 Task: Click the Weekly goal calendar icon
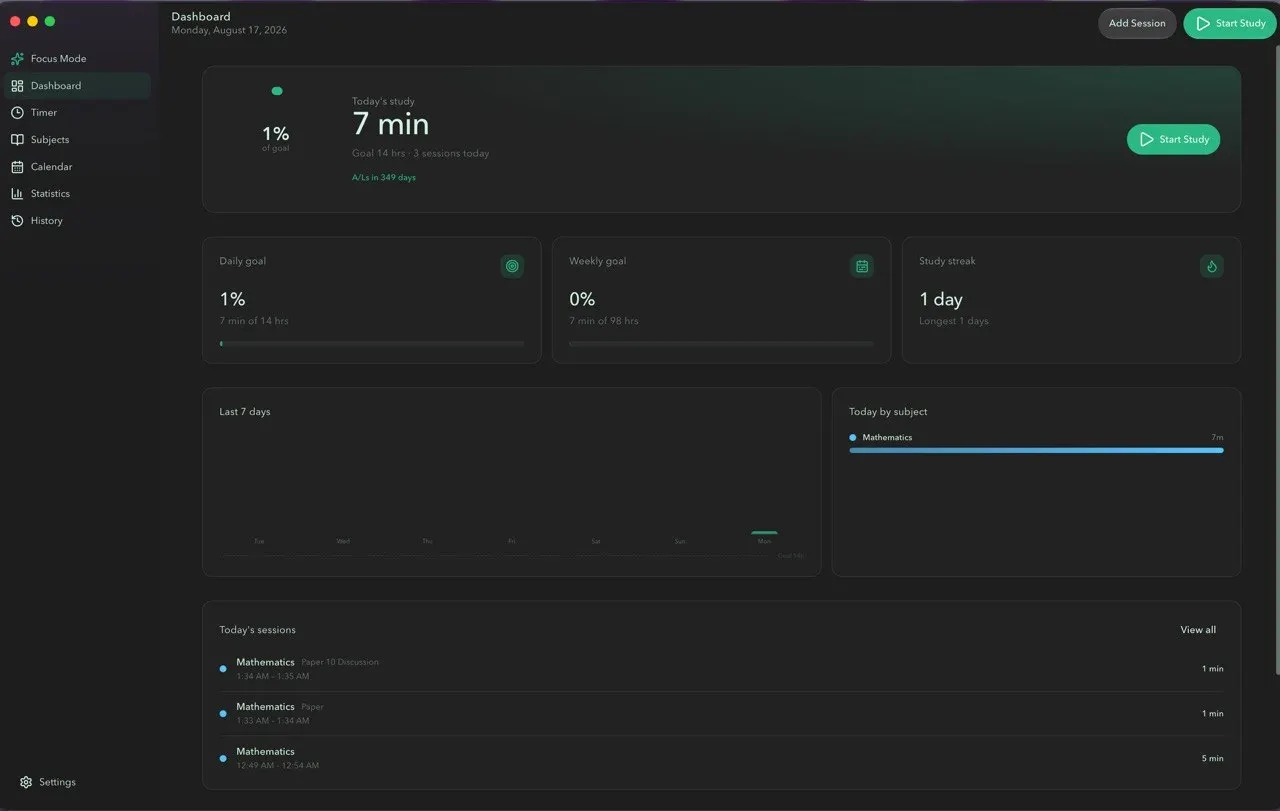pyautogui.click(x=862, y=266)
